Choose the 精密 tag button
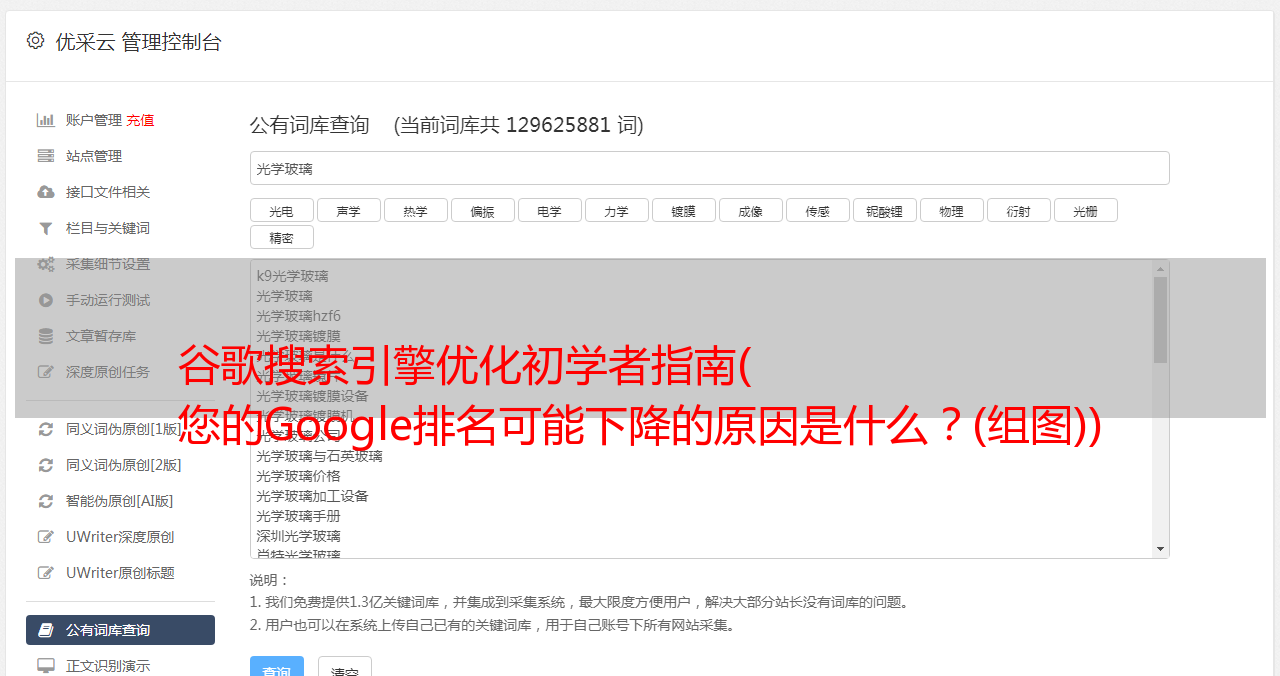 (x=281, y=237)
